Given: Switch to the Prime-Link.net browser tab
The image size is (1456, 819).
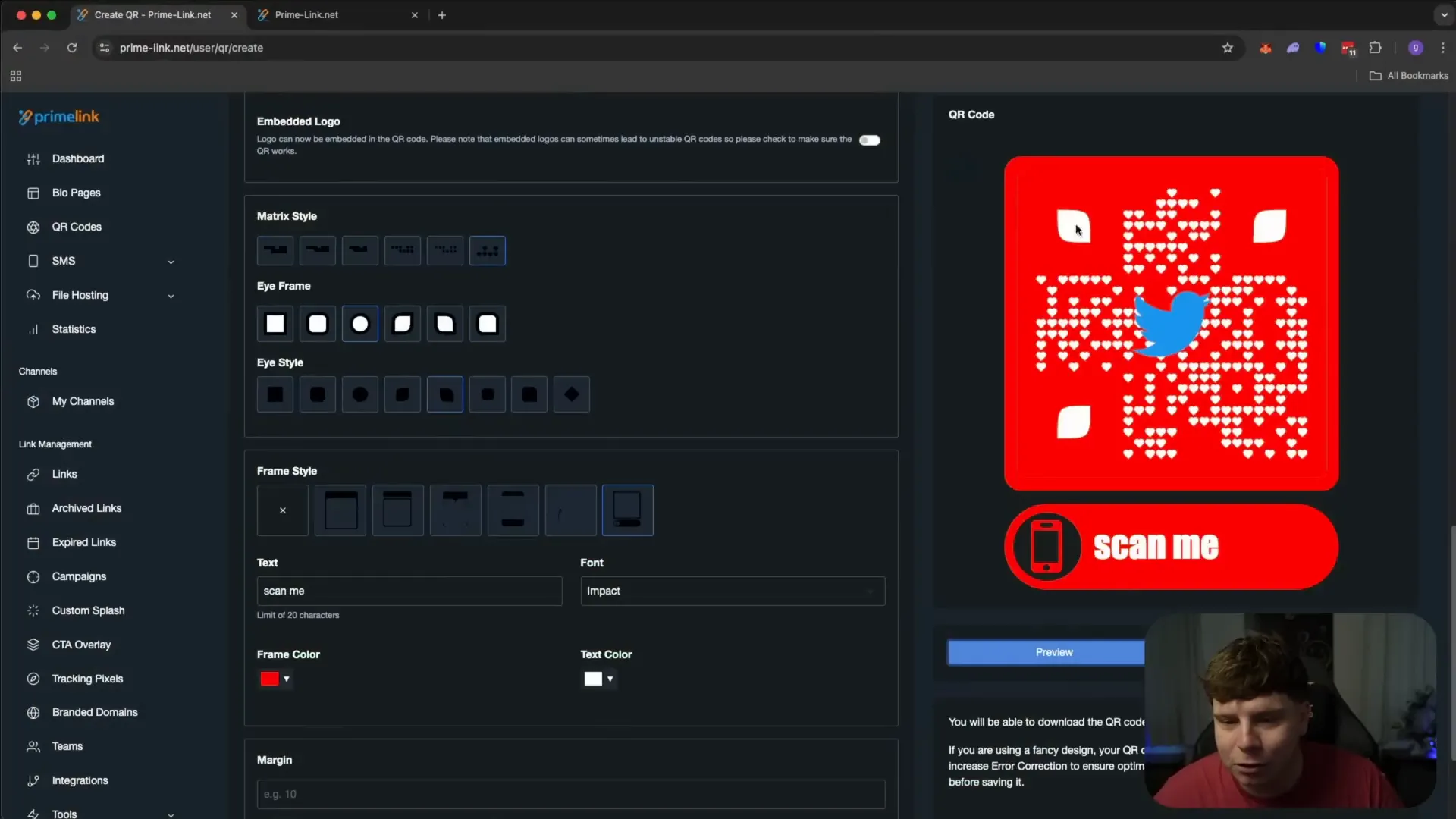Looking at the screenshot, I should [337, 15].
